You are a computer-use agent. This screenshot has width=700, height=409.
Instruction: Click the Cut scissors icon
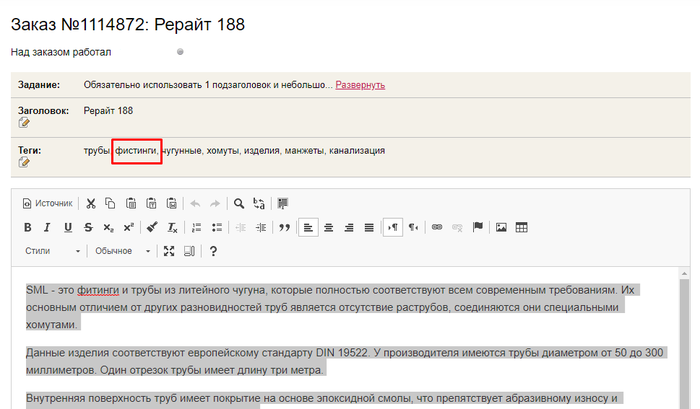91,203
